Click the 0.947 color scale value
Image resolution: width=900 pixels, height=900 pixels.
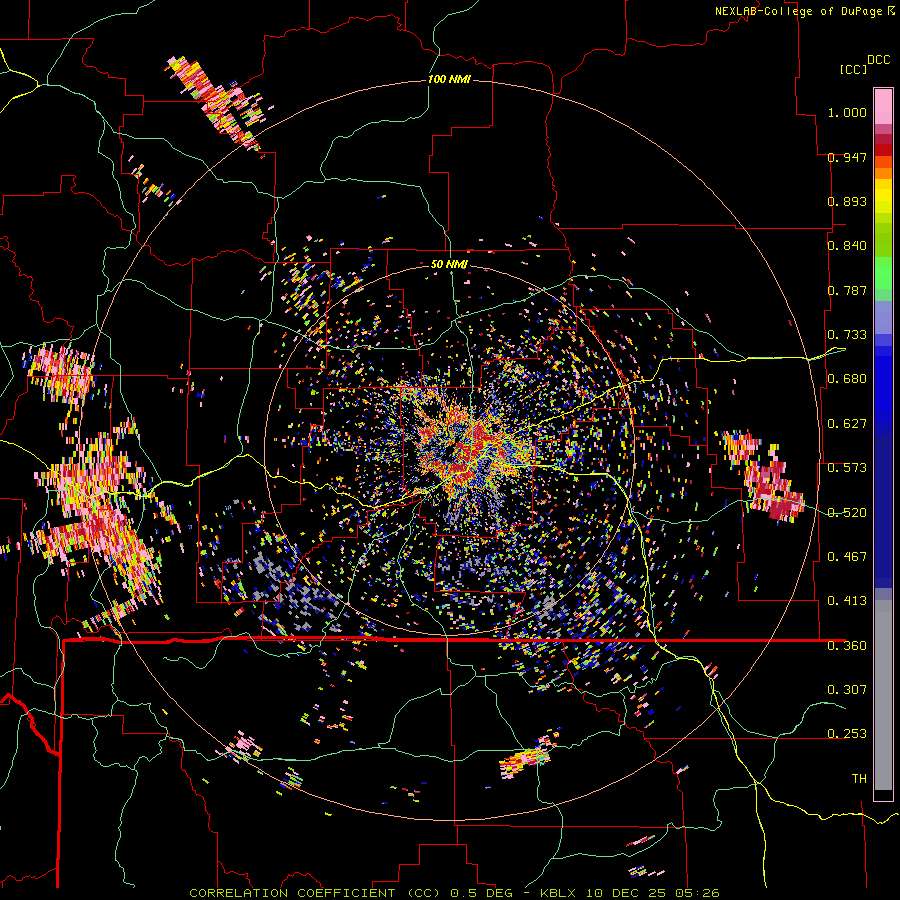pyautogui.click(x=847, y=157)
